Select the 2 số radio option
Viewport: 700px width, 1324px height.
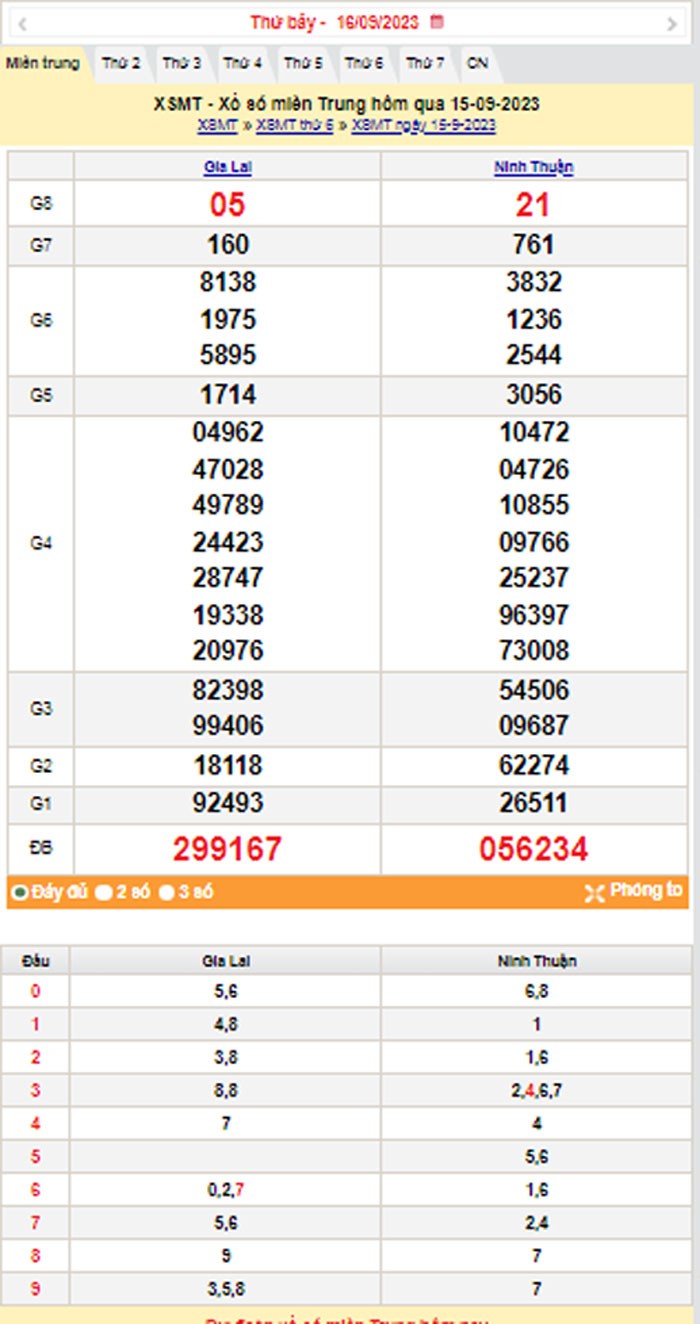[103, 893]
